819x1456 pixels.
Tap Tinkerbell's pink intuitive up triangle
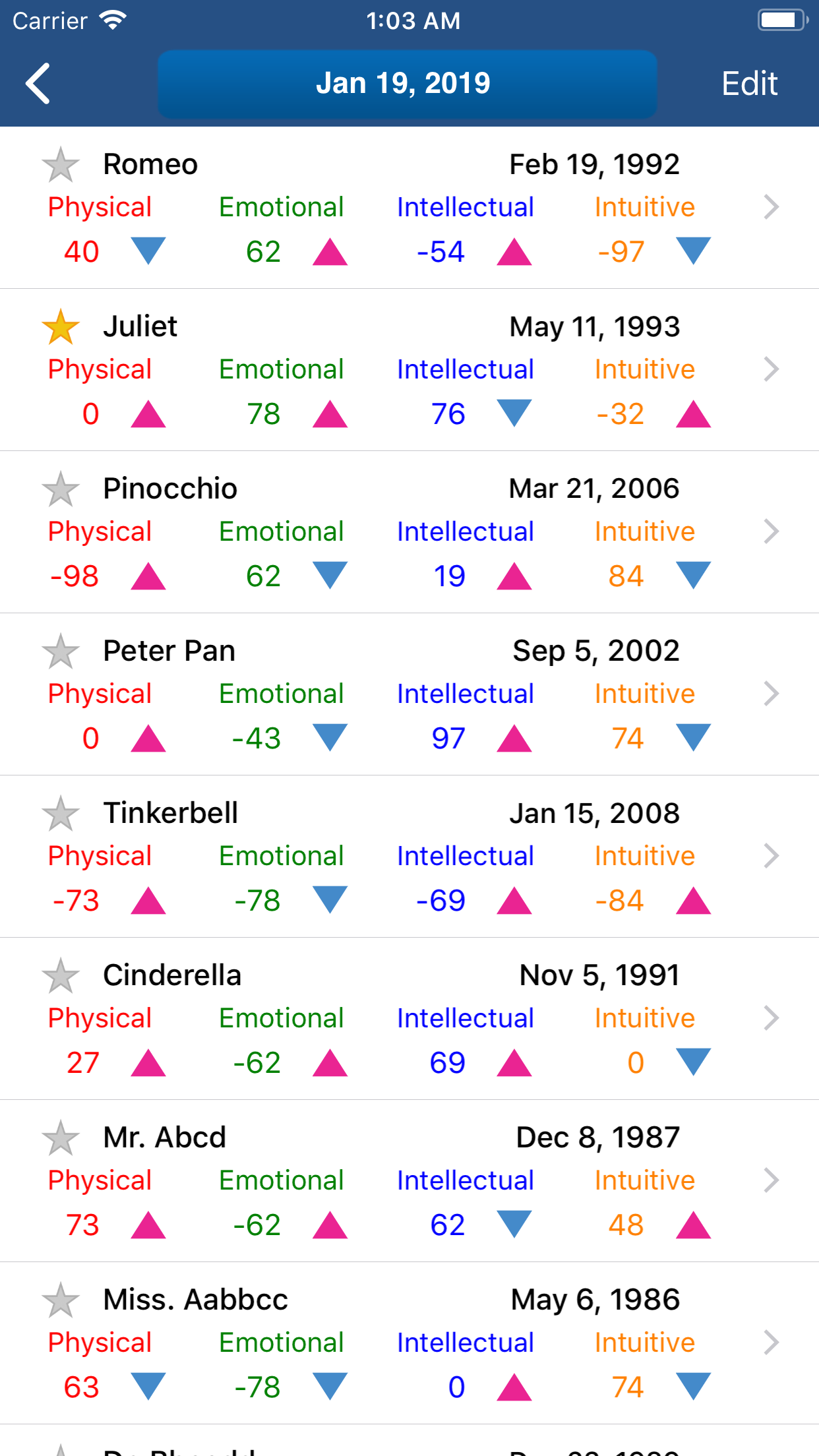click(x=693, y=901)
